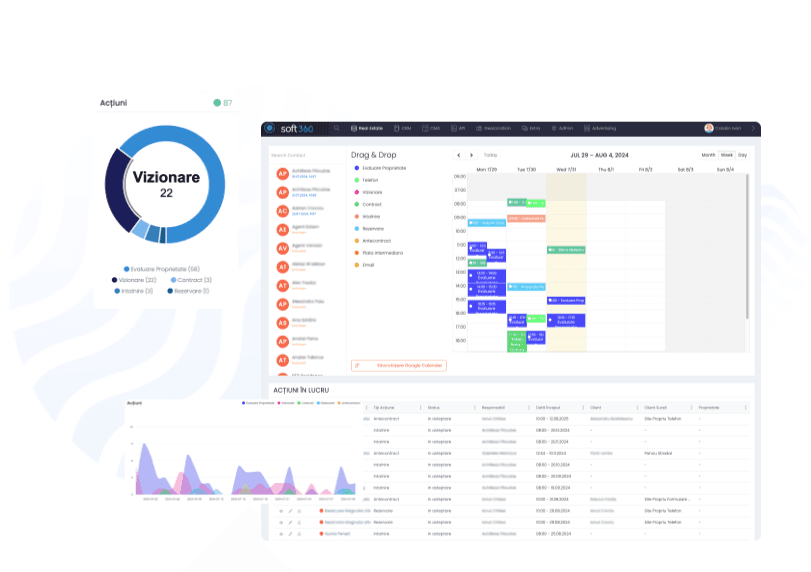This screenshot has width=811, height=572.
Task: Click the AV contact avatar
Action: click(282, 248)
